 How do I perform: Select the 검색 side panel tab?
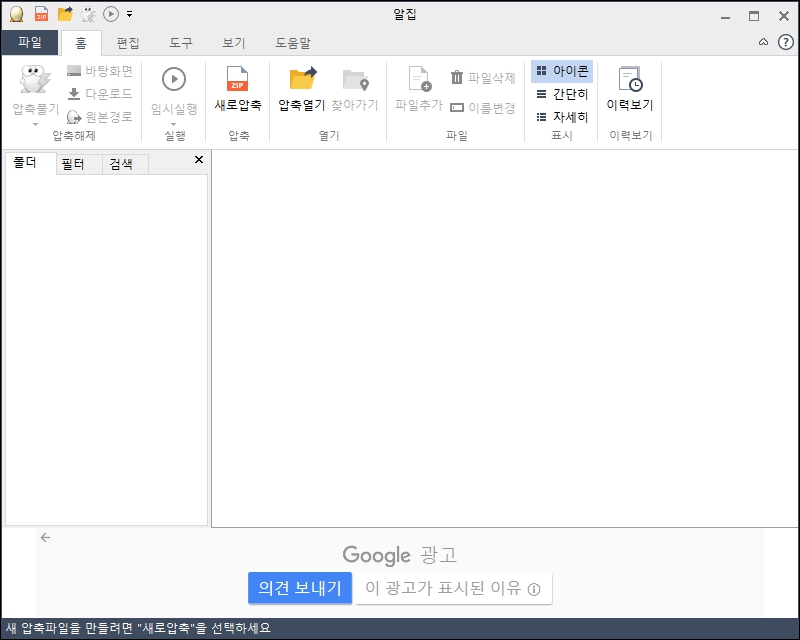click(126, 164)
